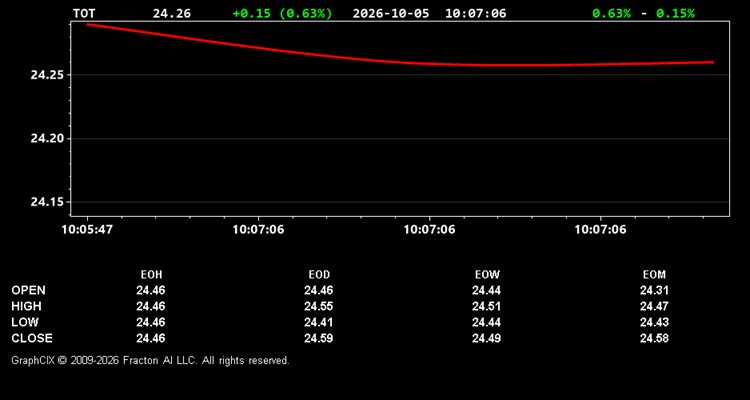The width and height of the screenshot is (750, 400).
Task: Click the +0.15 (0.63%) change value
Action: (x=282, y=13)
